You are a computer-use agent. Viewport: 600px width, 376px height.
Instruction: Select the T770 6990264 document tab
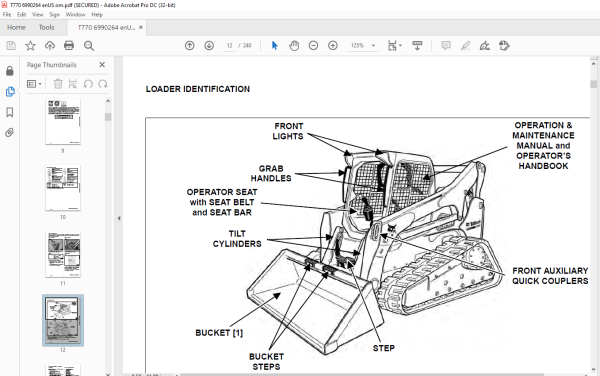(106, 28)
